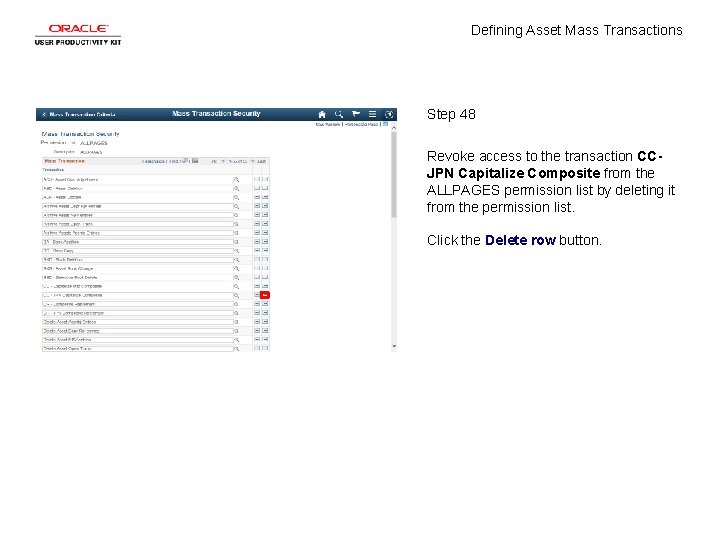Click the Delete Asset Open Trans field
Viewport: 720px width, 540px height.
(138, 349)
